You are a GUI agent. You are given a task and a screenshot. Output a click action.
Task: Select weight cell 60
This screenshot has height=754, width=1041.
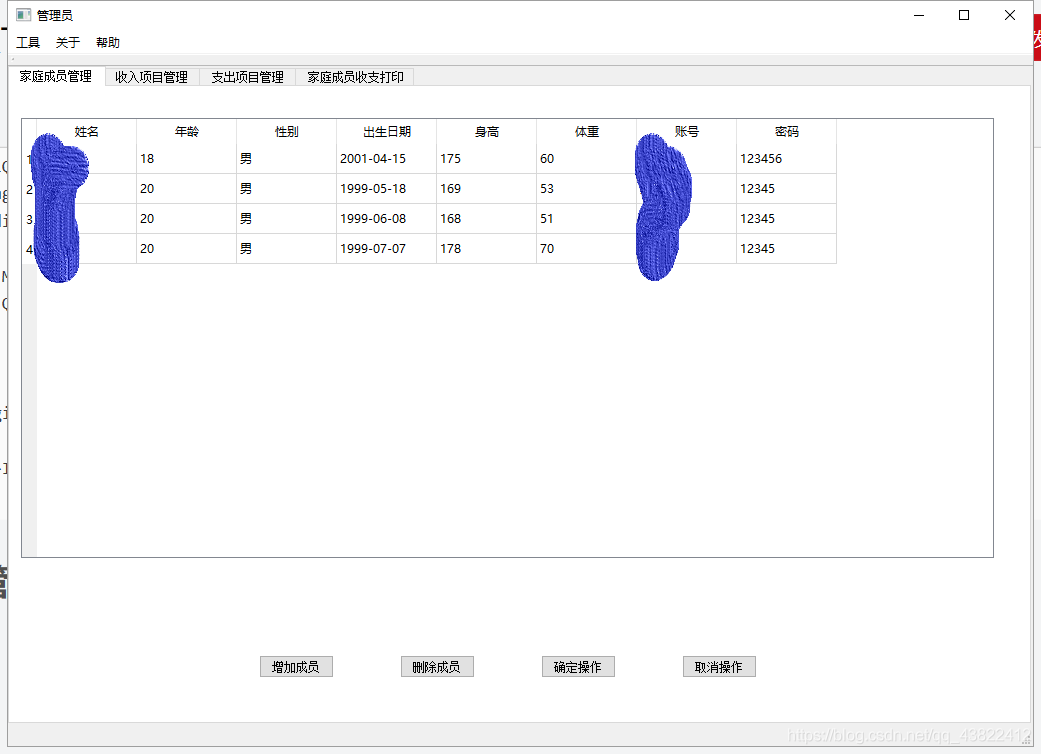587,159
